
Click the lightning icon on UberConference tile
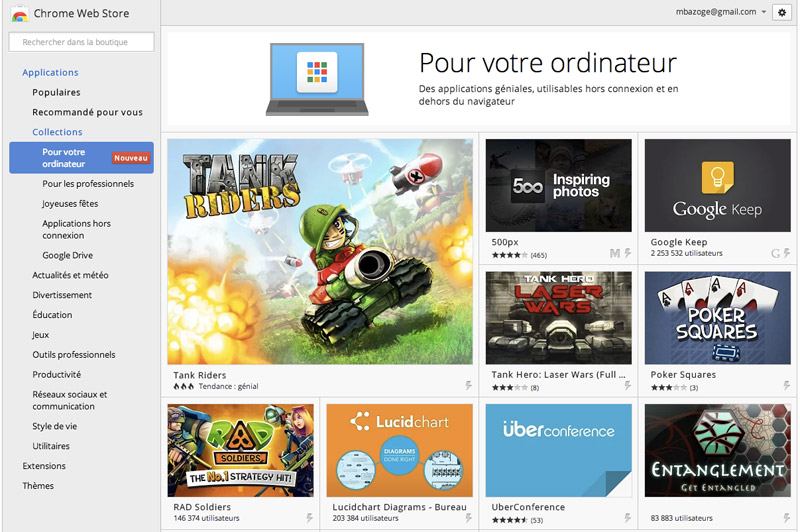(628, 518)
